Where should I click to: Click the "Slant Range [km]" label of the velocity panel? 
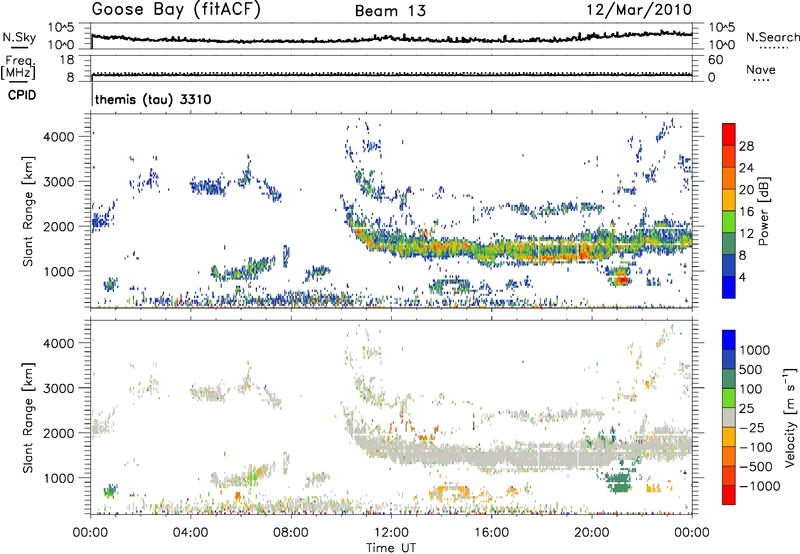point(28,418)
